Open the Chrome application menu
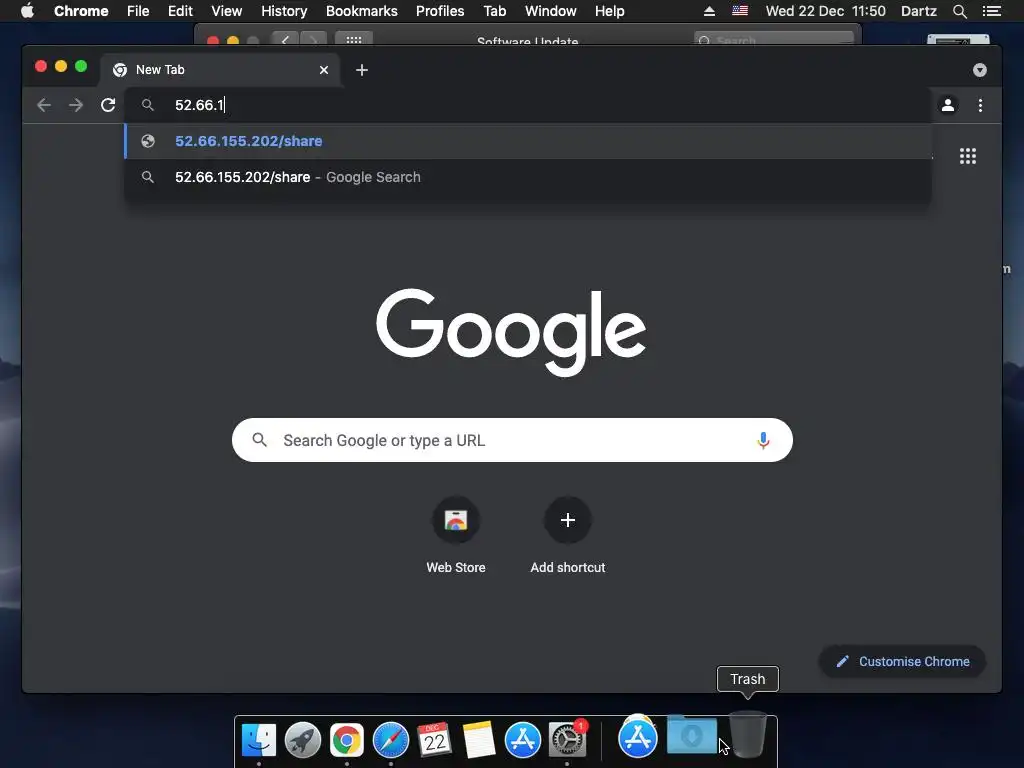Viewport: 1024px width, 768px height. [81, 11]
